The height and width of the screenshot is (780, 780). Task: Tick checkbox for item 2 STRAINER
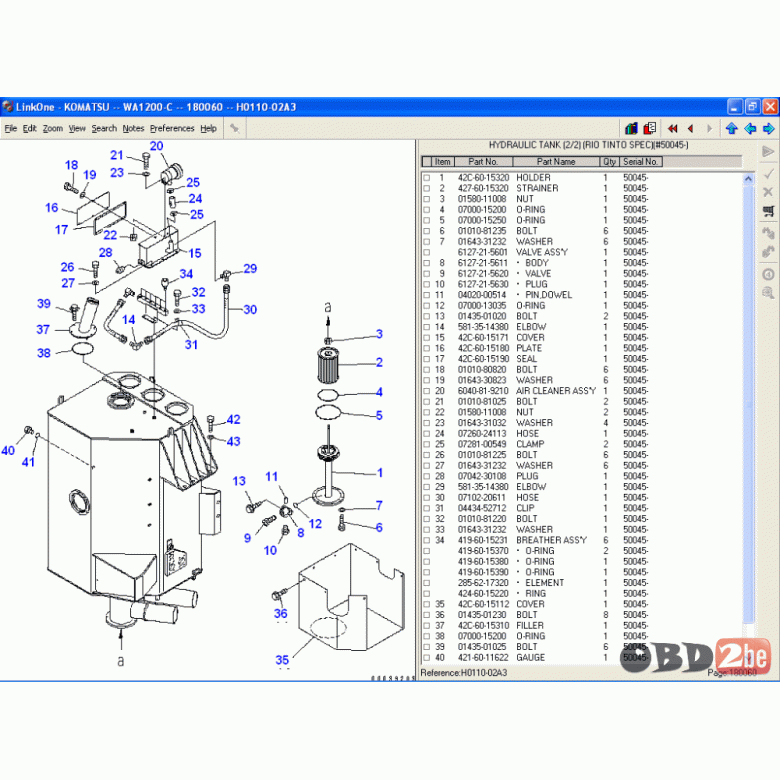point(426,189)
